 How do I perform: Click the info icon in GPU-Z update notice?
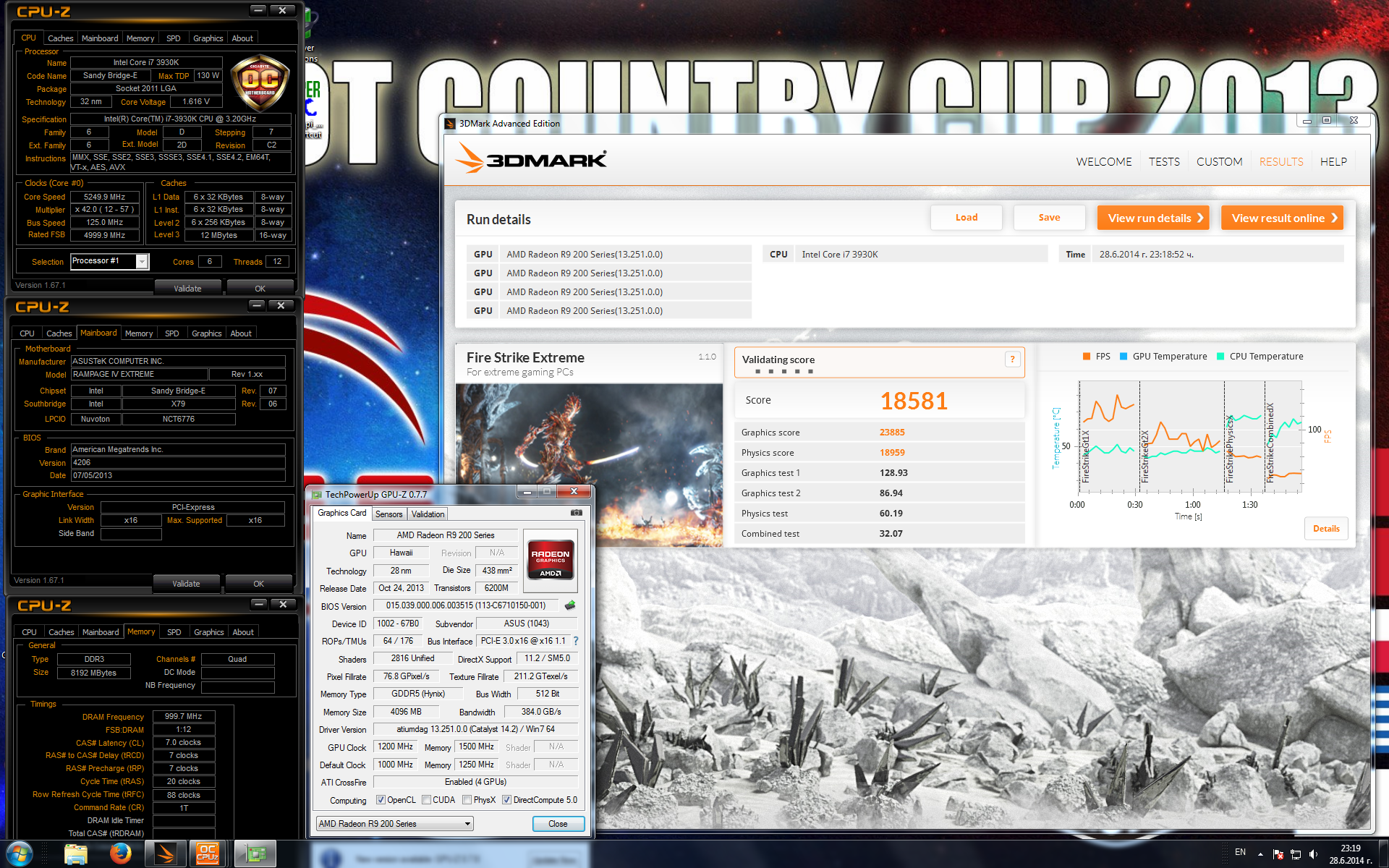click(331, 859)
